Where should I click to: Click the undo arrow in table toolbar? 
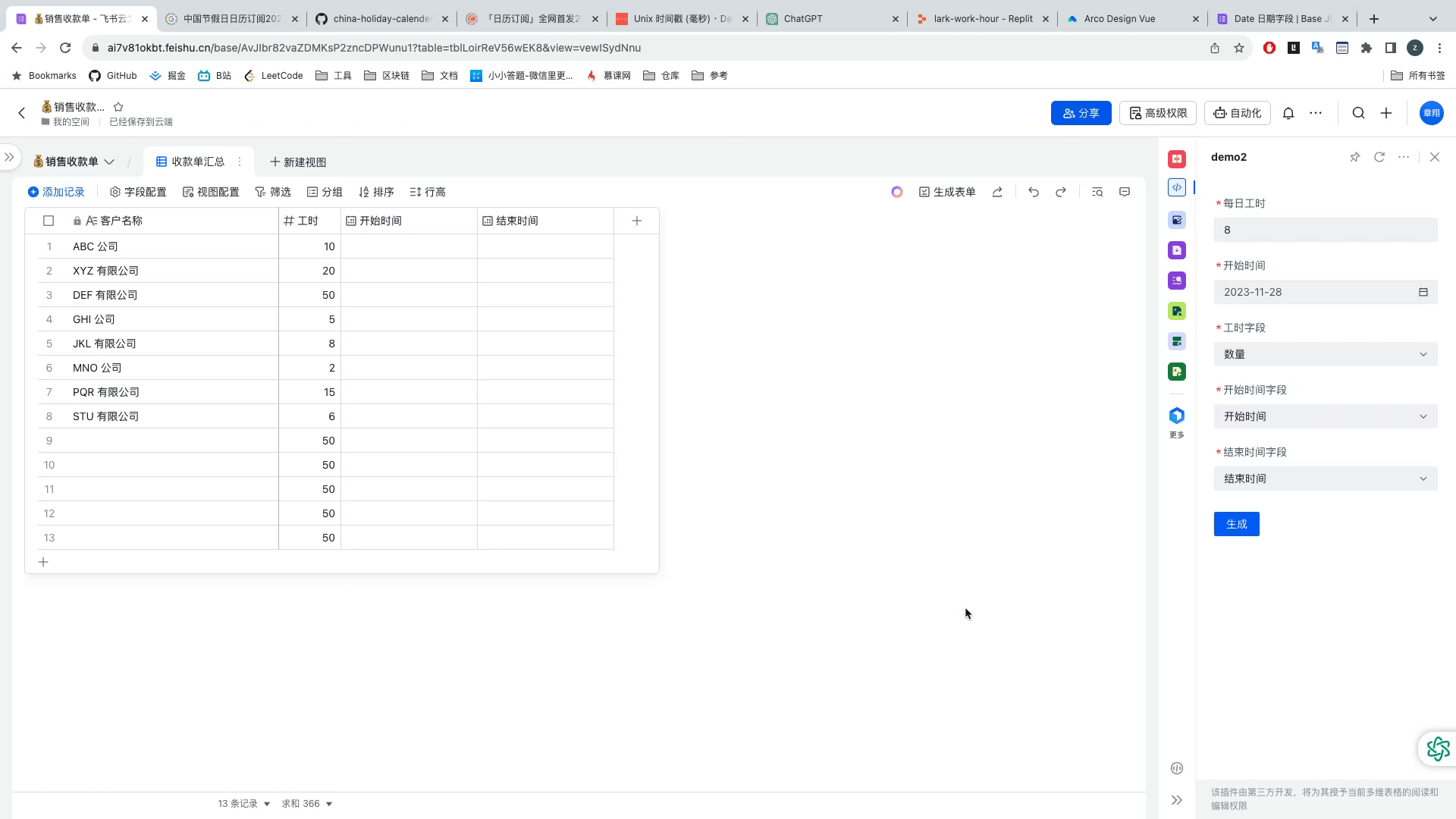(x=1033, y=193)
